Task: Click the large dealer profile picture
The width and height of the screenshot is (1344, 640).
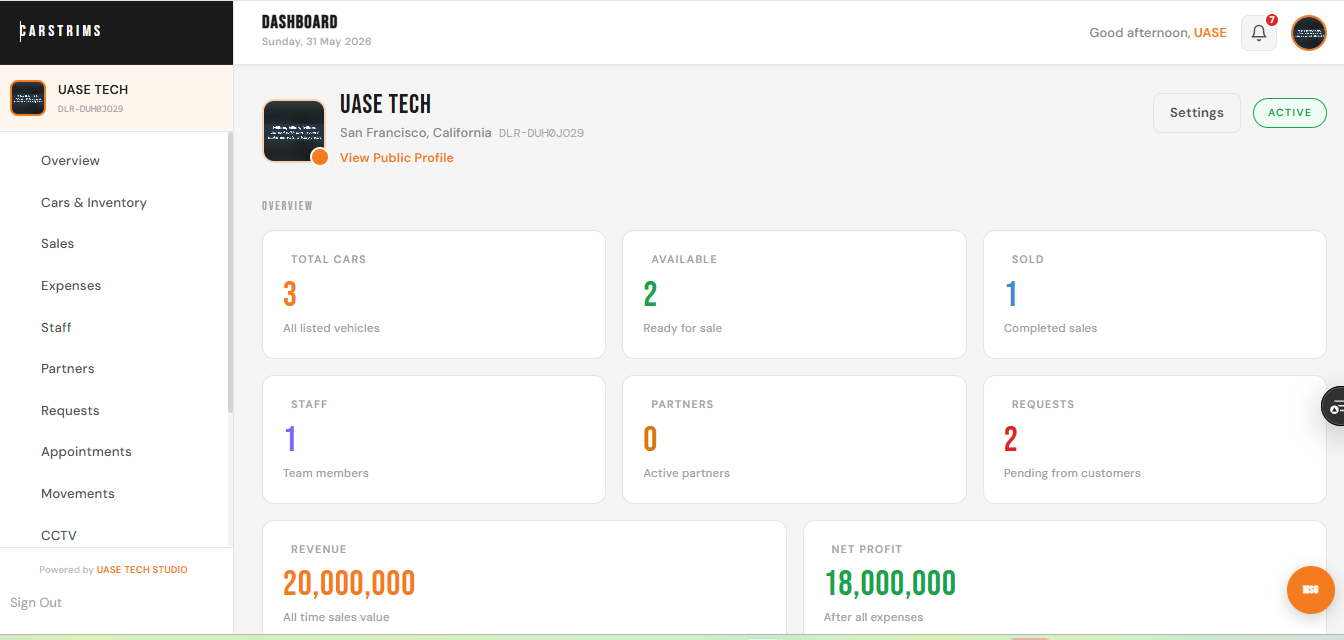Action: pos(294,131)
